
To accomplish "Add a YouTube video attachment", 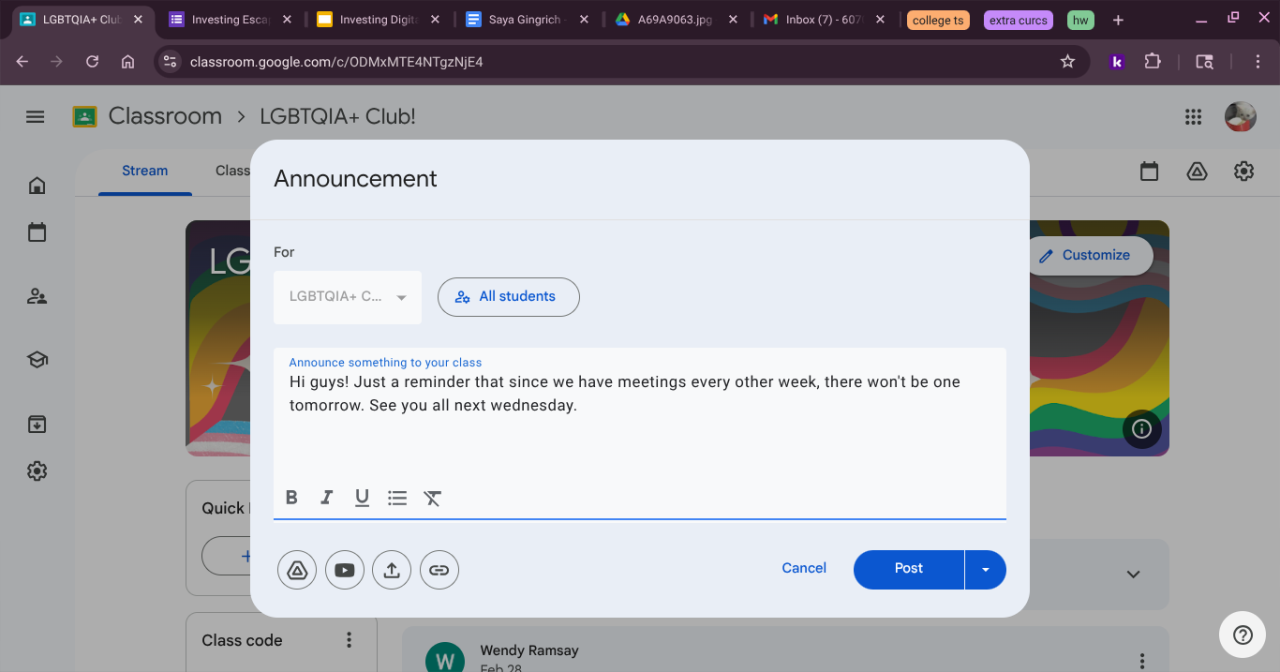I will tap(345, 570).
